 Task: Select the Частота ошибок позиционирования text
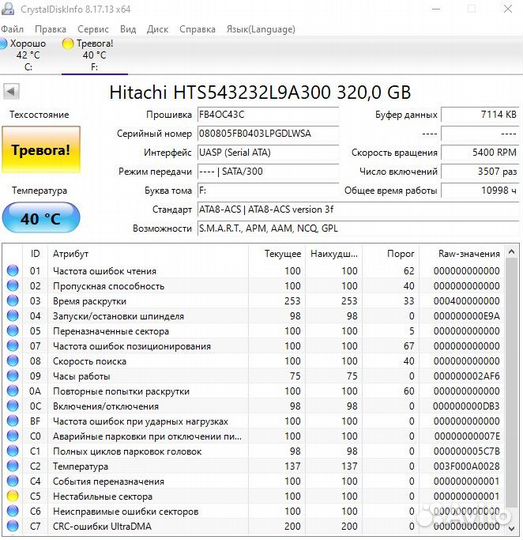pyautogui.click(x=132, y=346)
